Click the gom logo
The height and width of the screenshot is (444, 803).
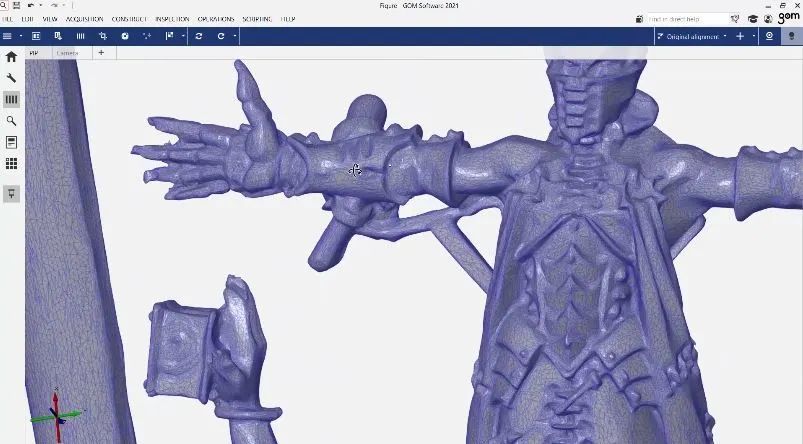789,17
